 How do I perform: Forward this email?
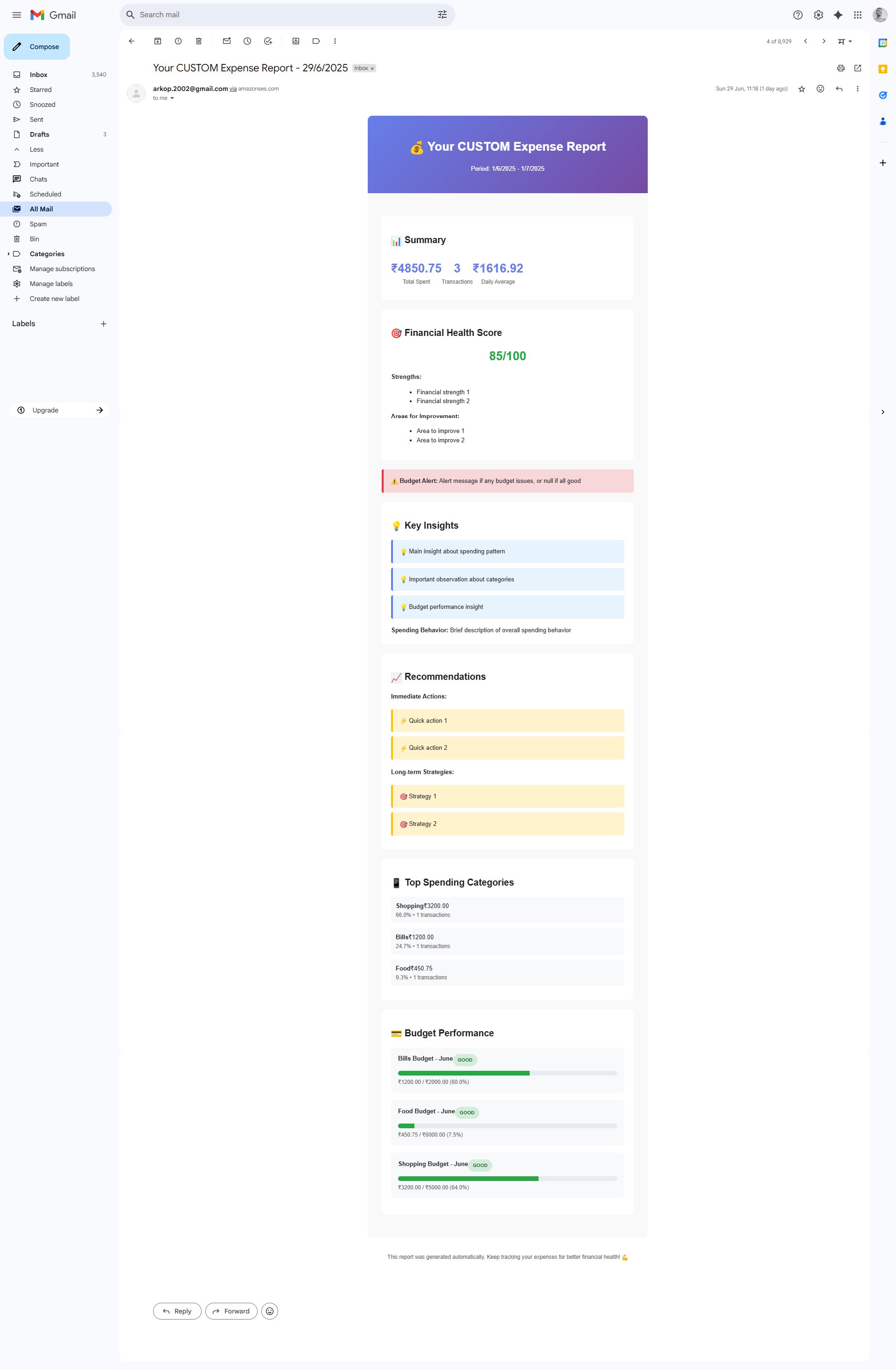pyautogui.click(x=231, y=1311)
